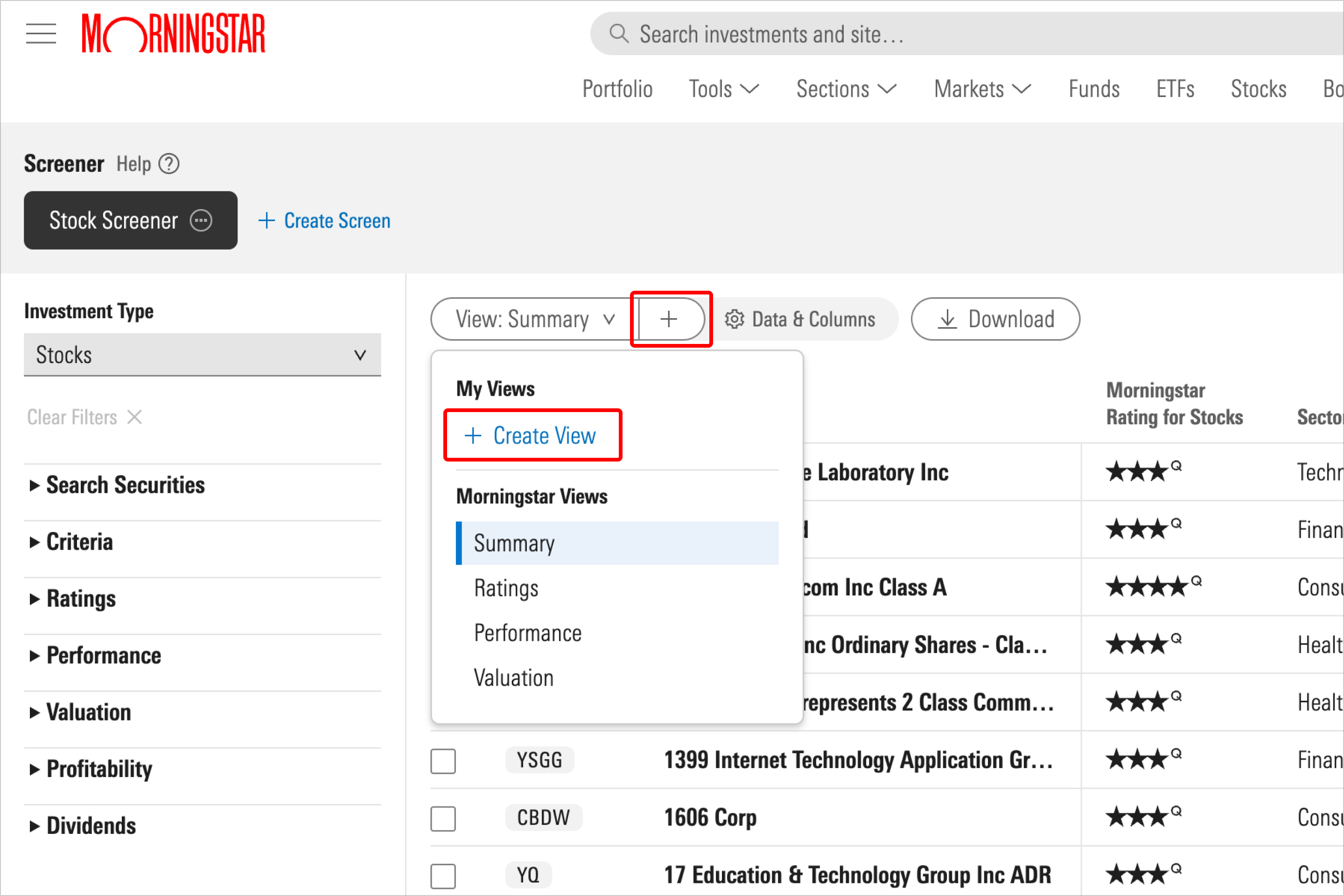Viewport: 1344px width, 896px height.
Task: Expand the Markets menu
Action: pyautogui.click(x=982, y=89)
